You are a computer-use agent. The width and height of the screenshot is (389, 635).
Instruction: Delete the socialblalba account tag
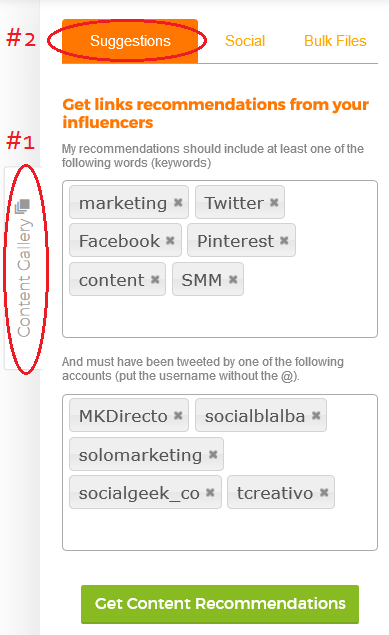tap(316, 415)
